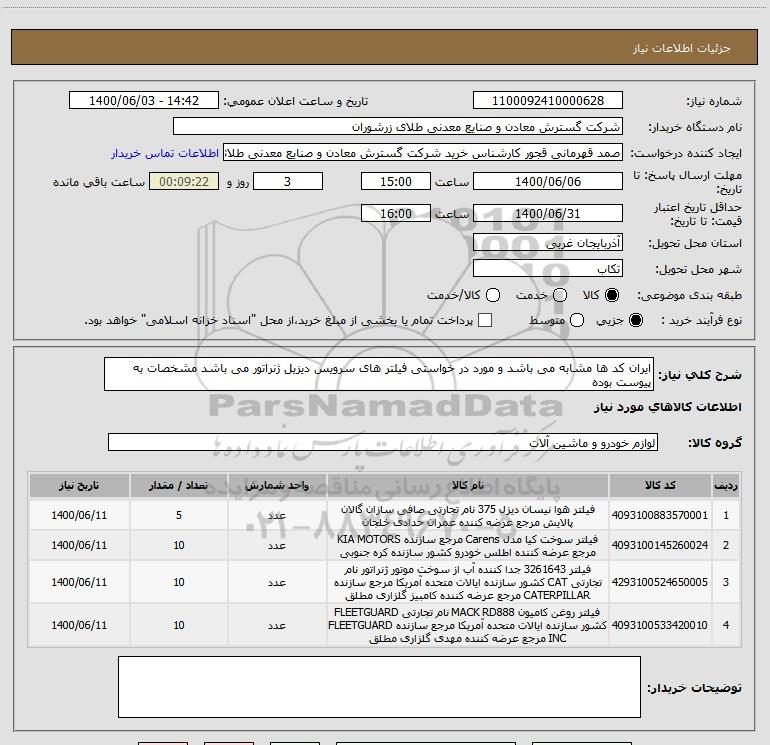Click product code 4093100145260024
The height and width of the screenshot is (745, 770).
coord(660,545)
